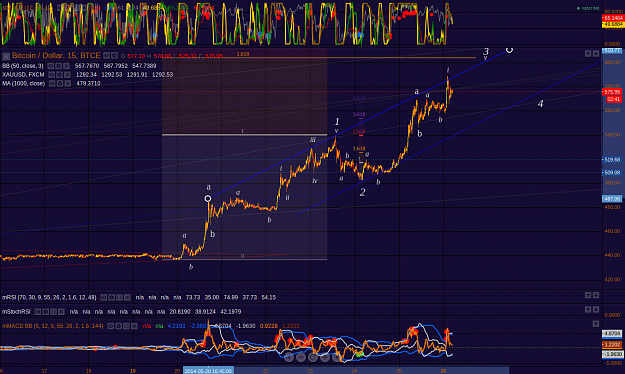Toggle visibility of Bitcoin / Dollar series
Screen dimensions: 625x374
tap(106, 56)
